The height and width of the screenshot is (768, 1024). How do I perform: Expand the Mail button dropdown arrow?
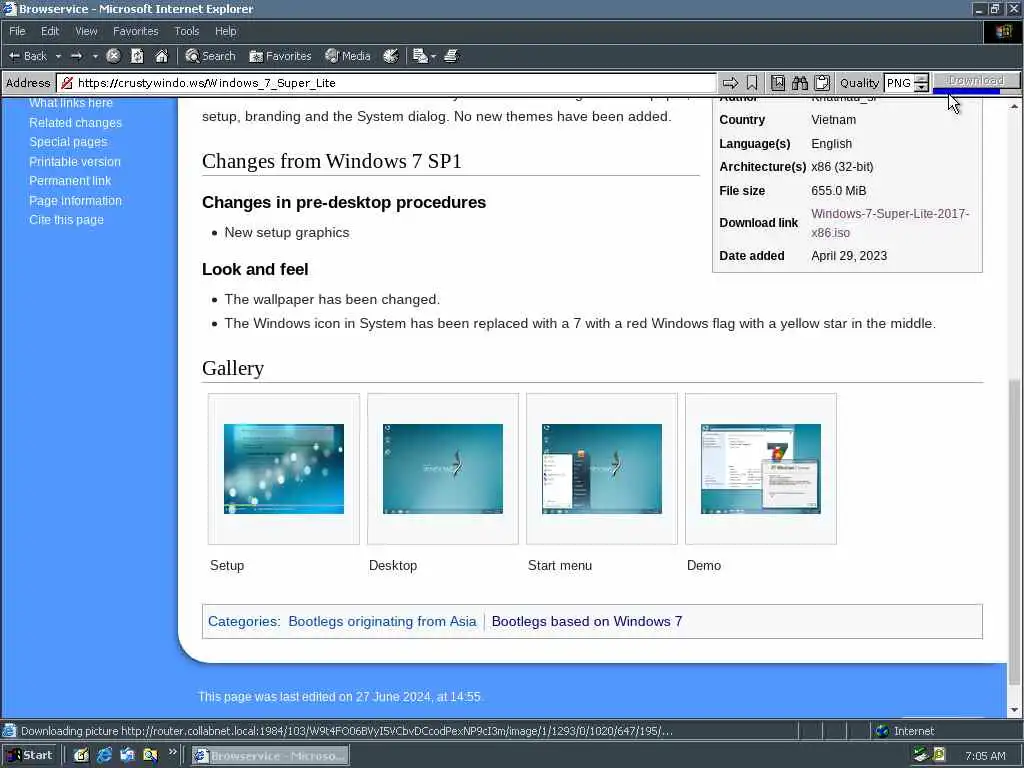click(x=434, y=56)
